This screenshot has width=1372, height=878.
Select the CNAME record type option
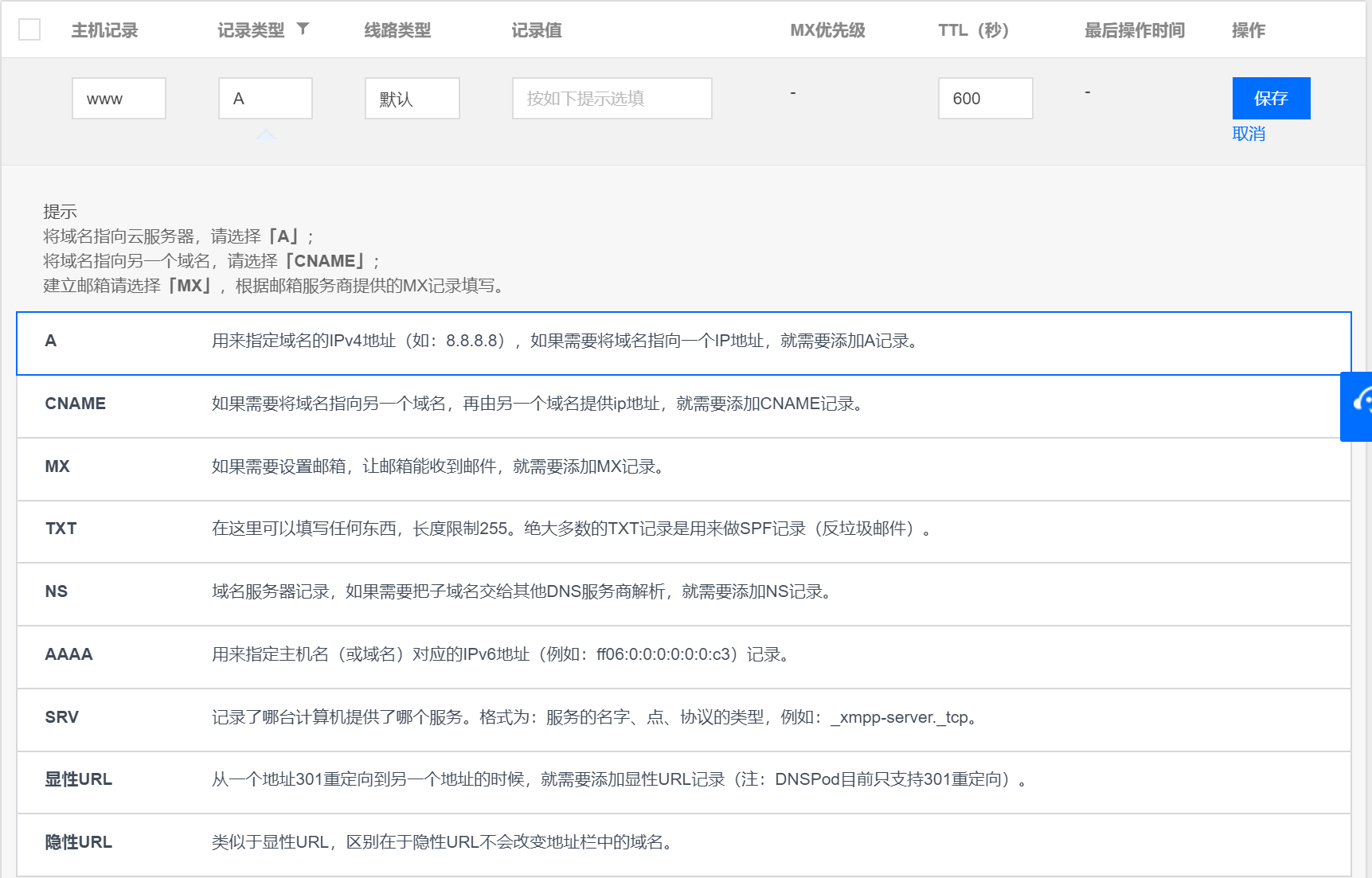pos(684,406)
